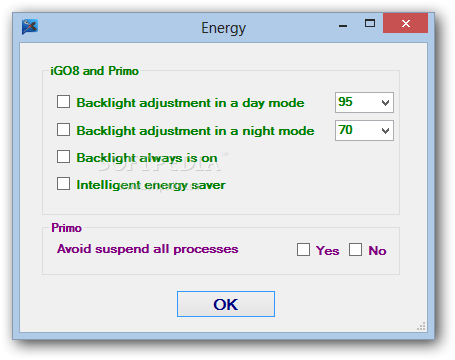Tick the Backlight always is on checkbox
This screenshot has height=360, width=455.
click(x=63, y=156)
